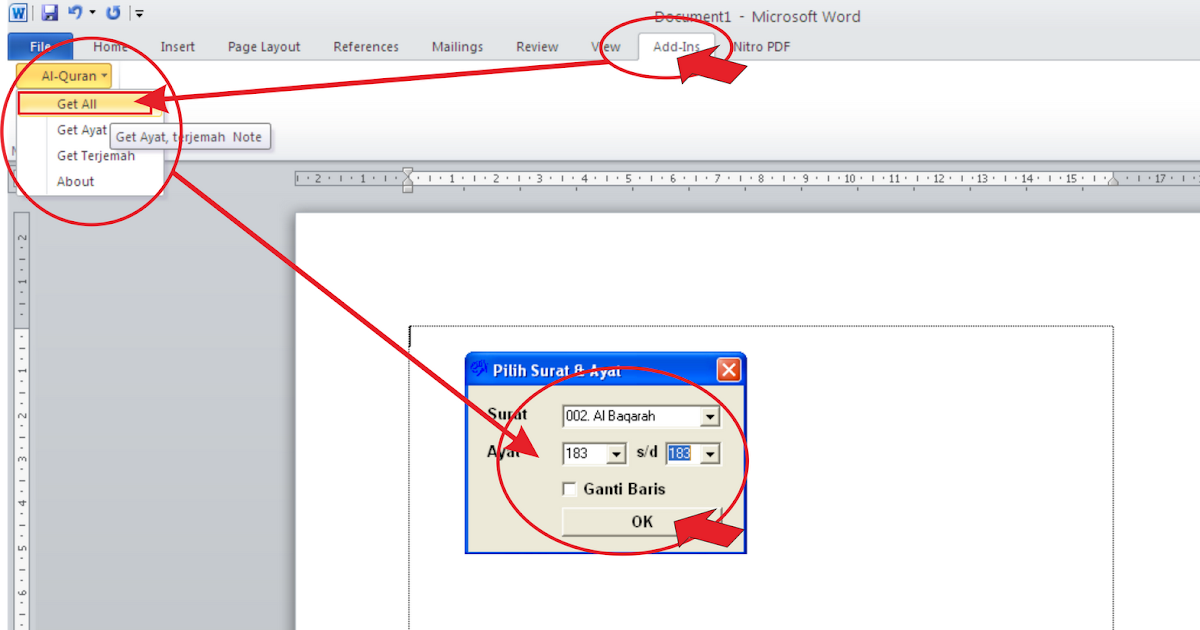Toggle the Ganti Baris checkbox

pyautogui.click(x=569, y=489)
